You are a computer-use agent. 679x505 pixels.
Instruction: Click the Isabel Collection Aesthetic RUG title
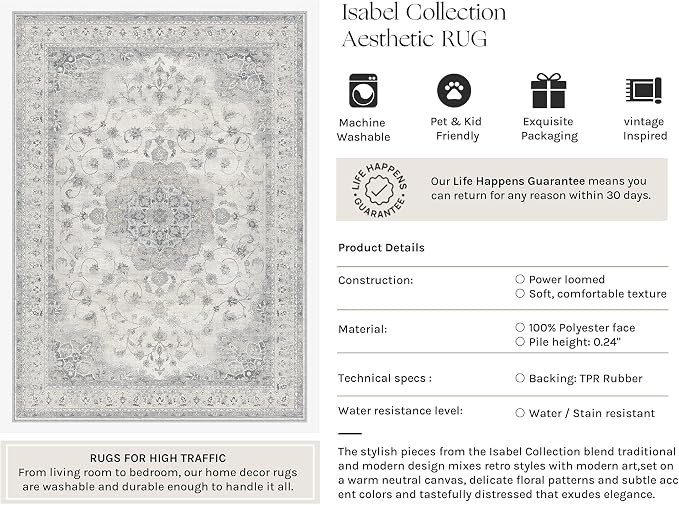pos(424,25)
